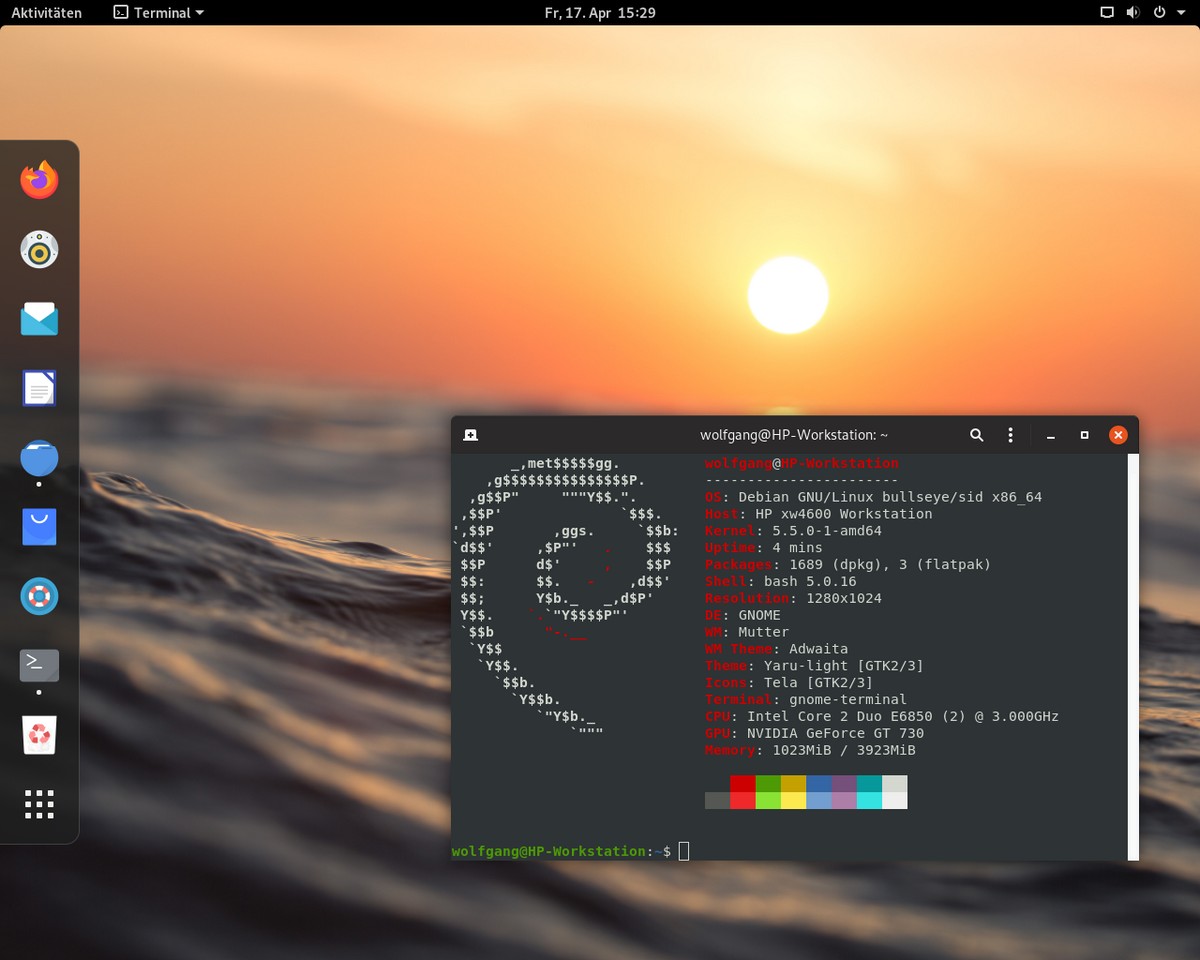Click the Terminal icon in dock
Viewport: 1200px width, 960px height.
pos(39,665)
